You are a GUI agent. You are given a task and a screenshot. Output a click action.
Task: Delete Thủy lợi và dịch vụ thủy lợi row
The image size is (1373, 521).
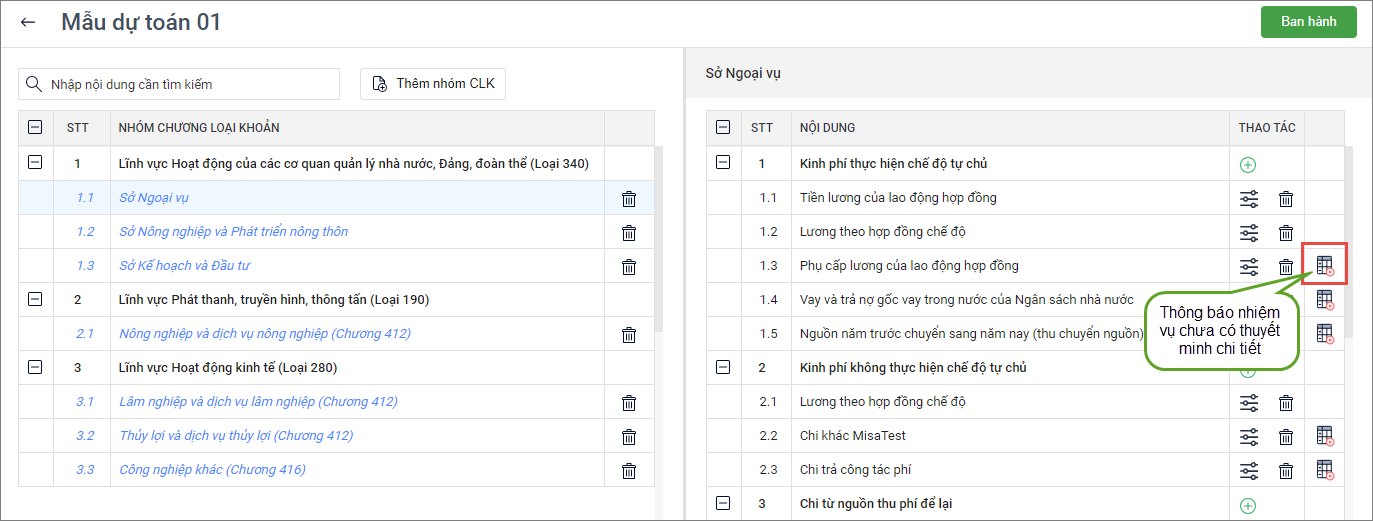click(x=629, y=437)
